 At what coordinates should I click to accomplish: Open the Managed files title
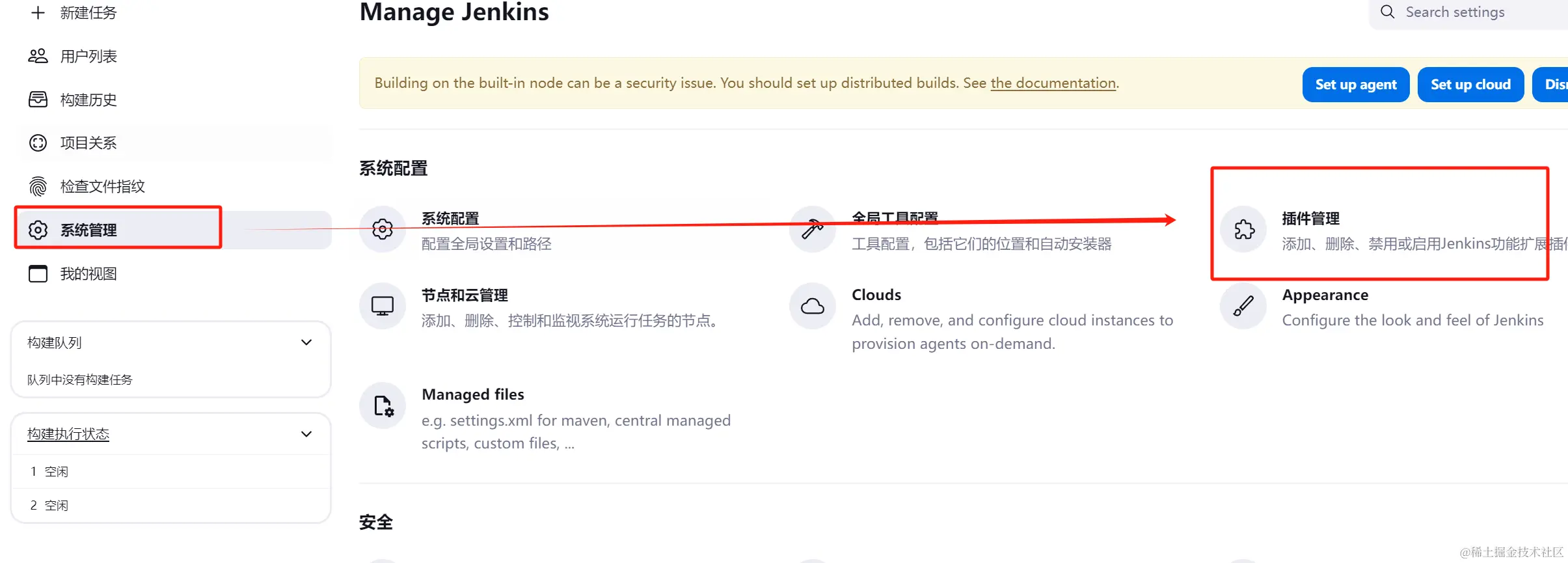473,394
